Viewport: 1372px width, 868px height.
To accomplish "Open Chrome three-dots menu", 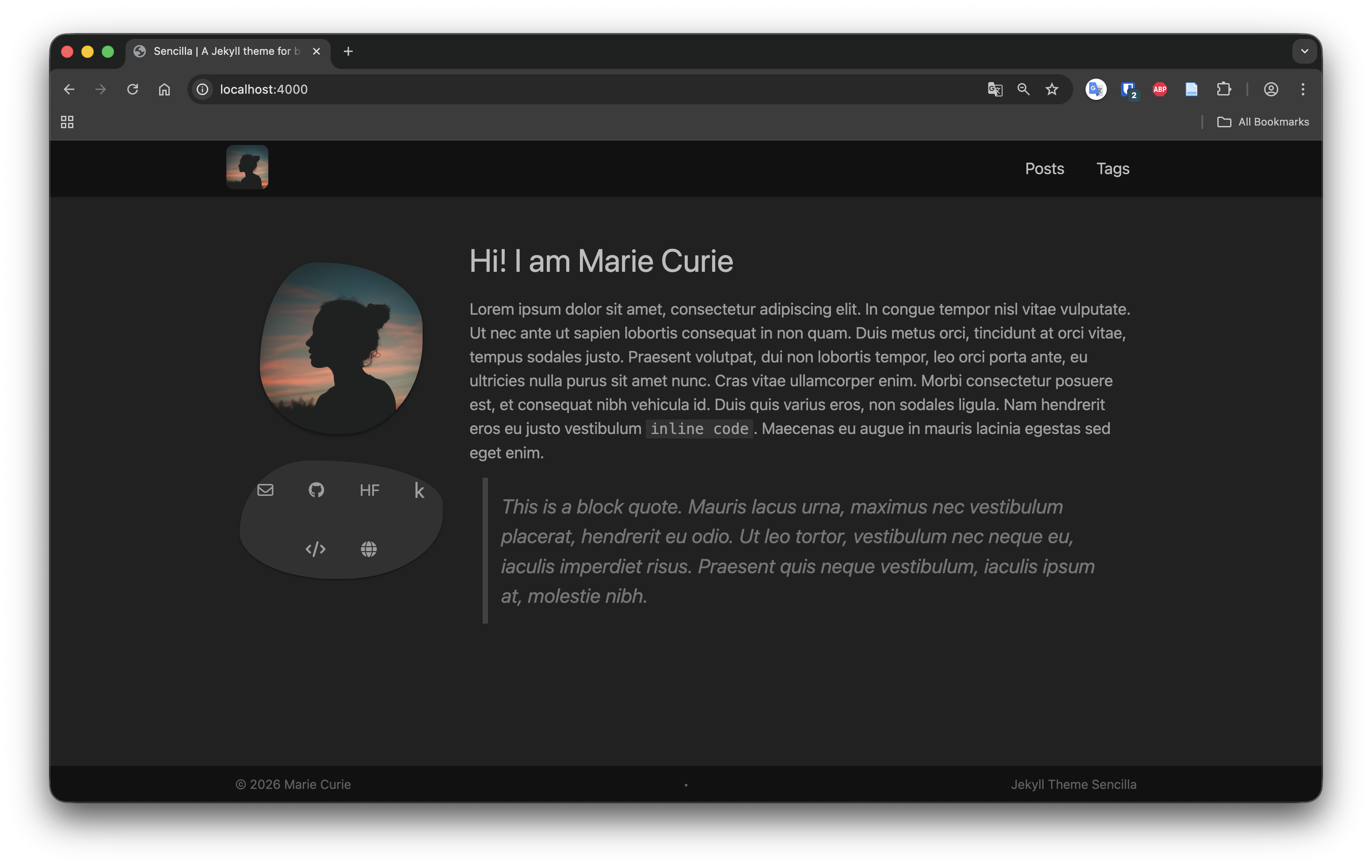I will click(1303, 89).
